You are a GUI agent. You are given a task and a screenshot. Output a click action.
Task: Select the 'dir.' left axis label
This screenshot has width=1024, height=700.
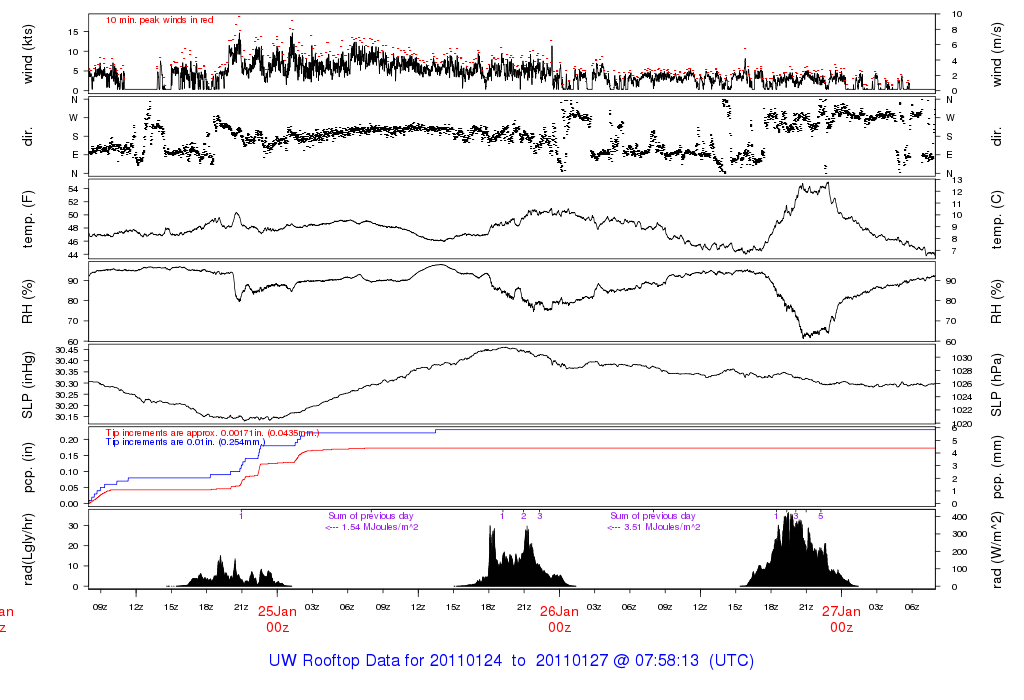click(x=29, y=135)
